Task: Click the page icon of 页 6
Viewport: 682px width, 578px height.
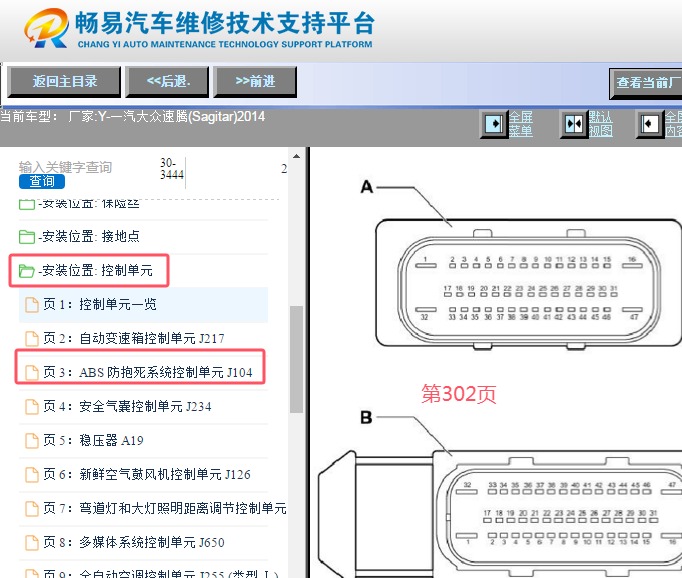Action: click(32, 474)
